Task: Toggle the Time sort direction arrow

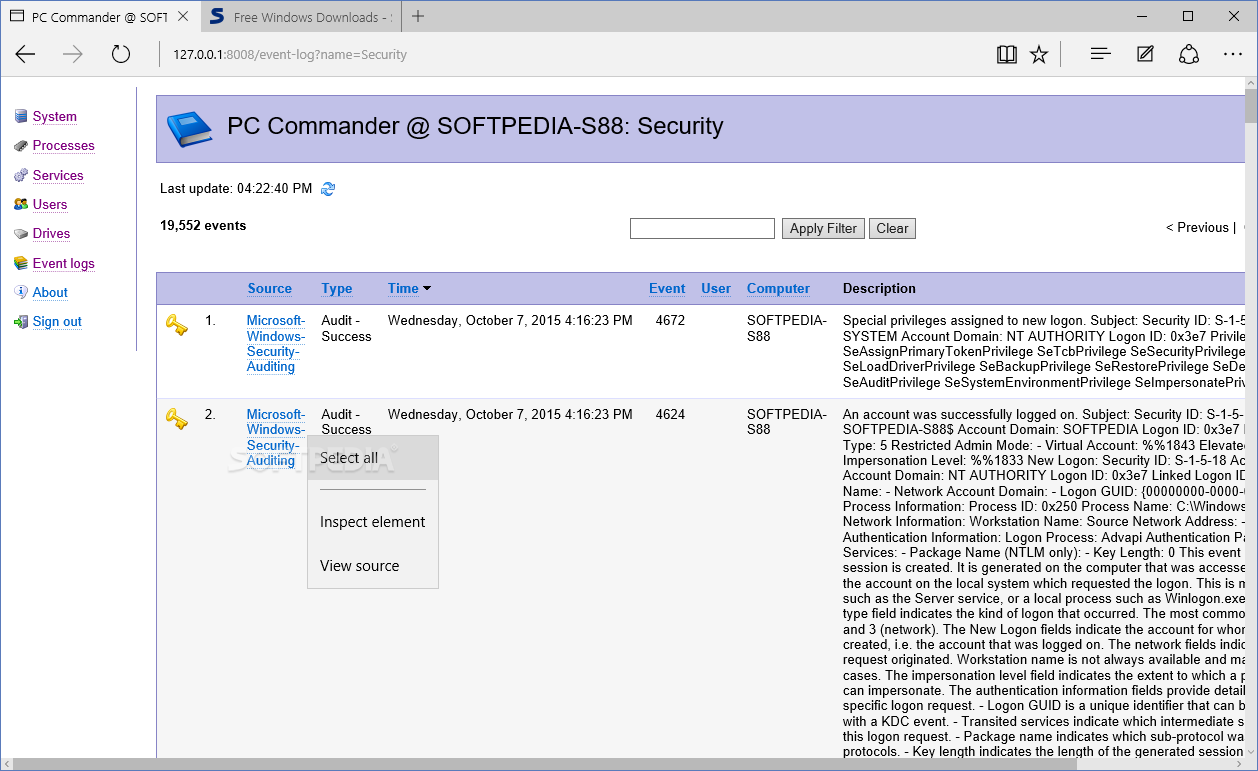Action: [427, 289]
